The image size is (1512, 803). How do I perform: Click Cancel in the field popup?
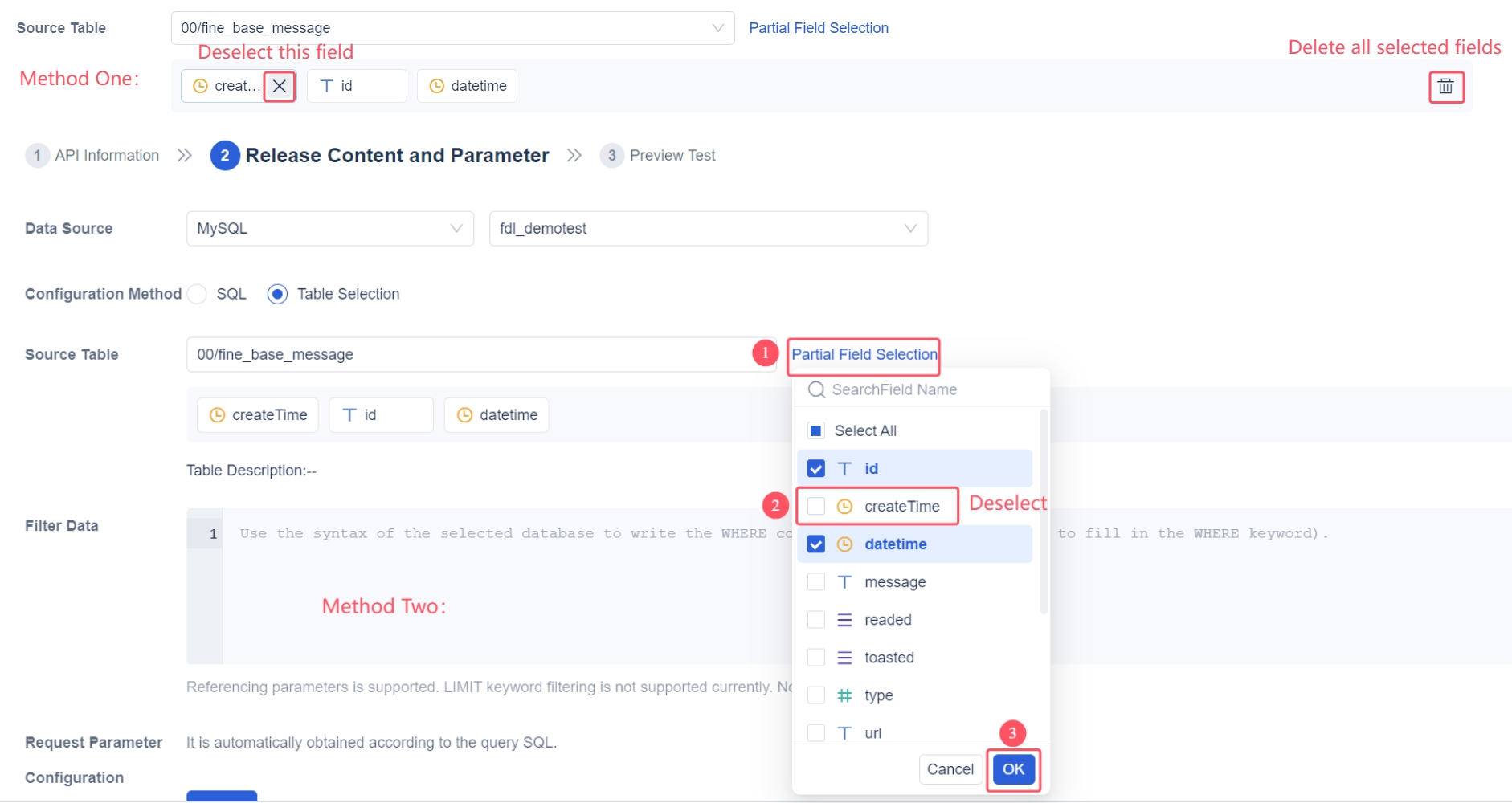click(x=950, y=769)
